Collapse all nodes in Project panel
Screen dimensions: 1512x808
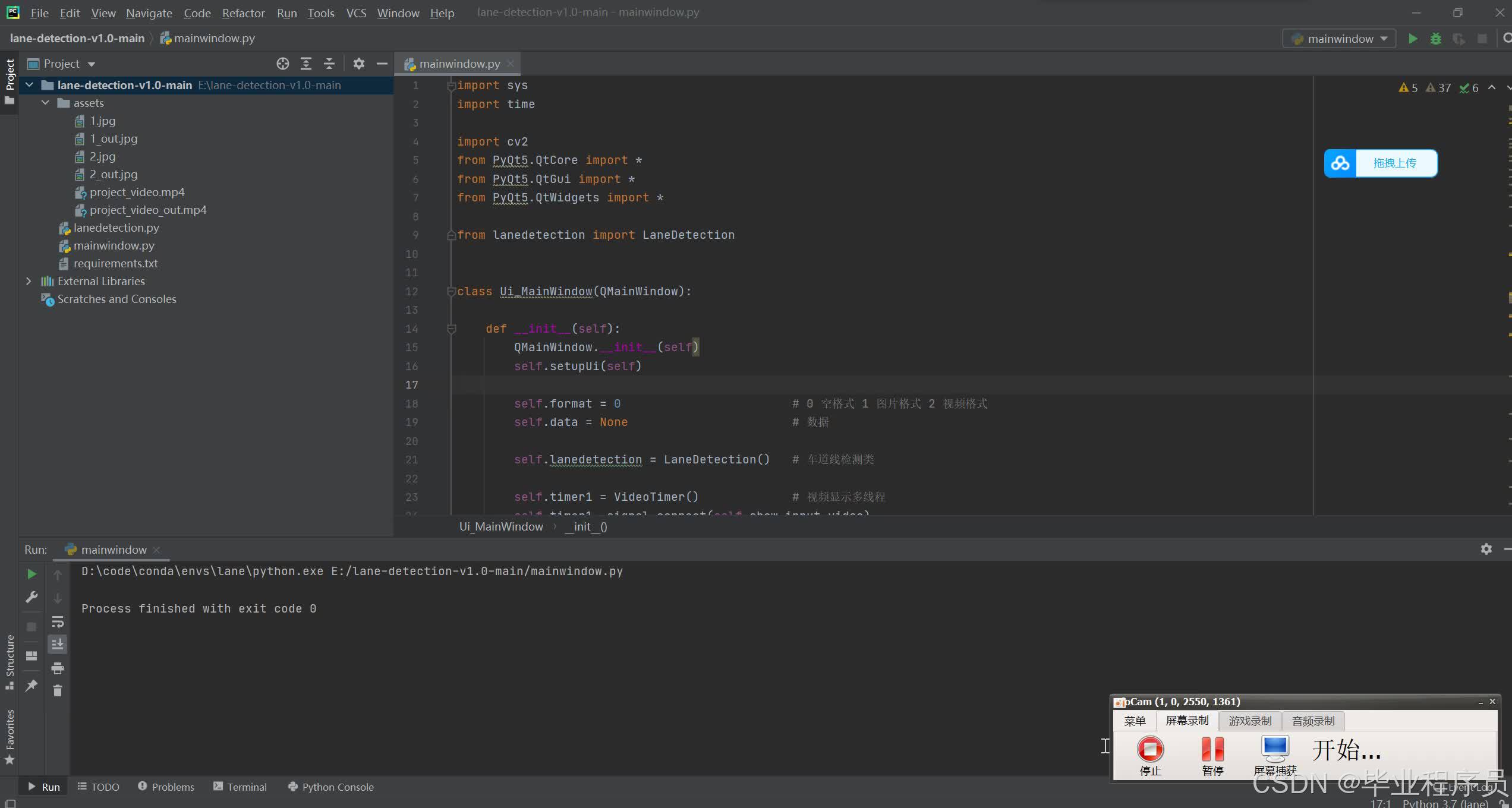click(329, 64)
